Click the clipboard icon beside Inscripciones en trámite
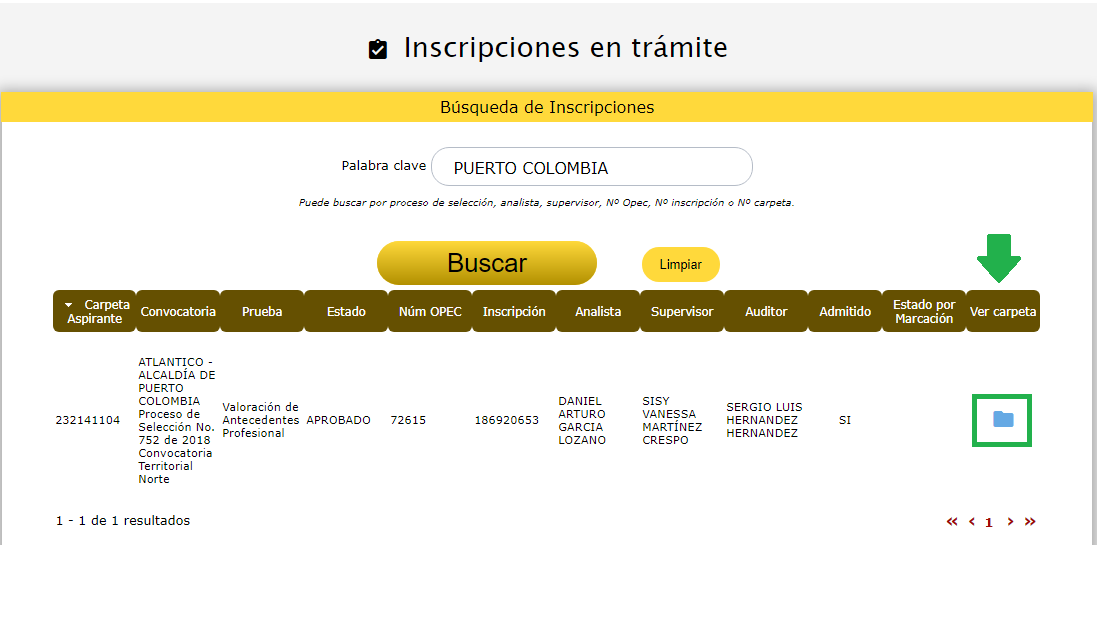Screen dimensions: 1097x622 (378, 50)
